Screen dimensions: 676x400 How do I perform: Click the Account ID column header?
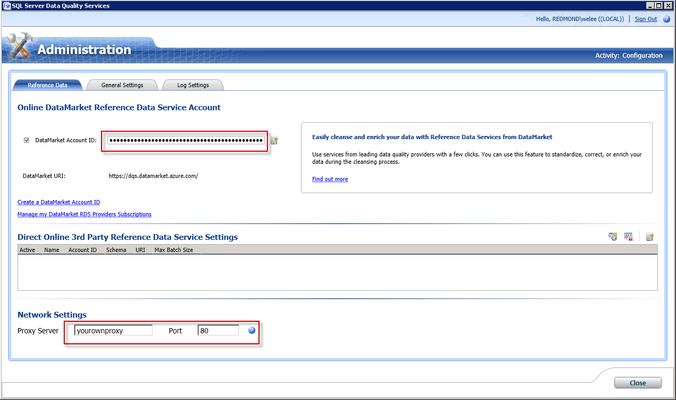pyautogui.click(x=82, y=250)
